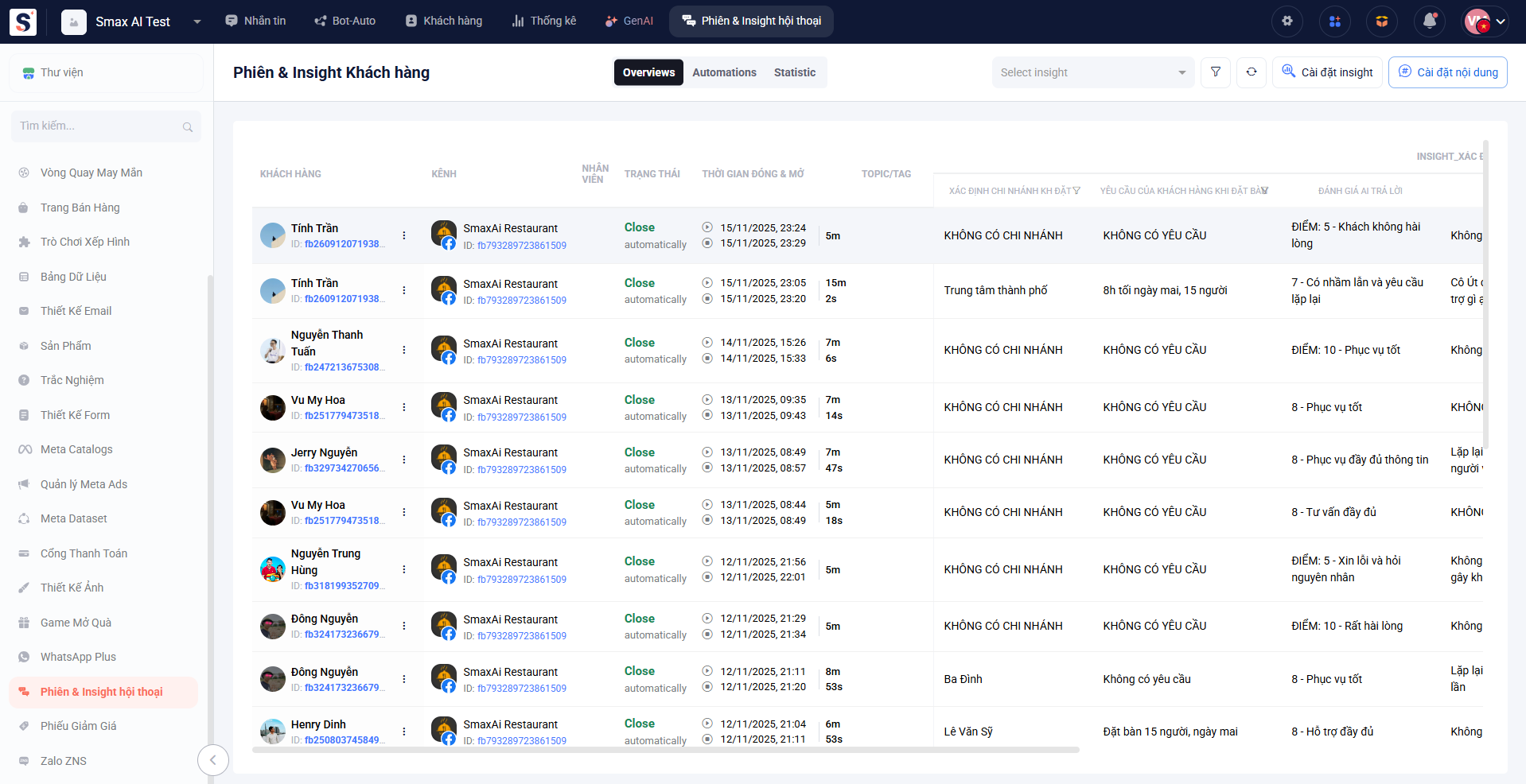This screenshot has height=784, width=1526.
Task: Click the filter funnel icon button
Action: 1215,72
